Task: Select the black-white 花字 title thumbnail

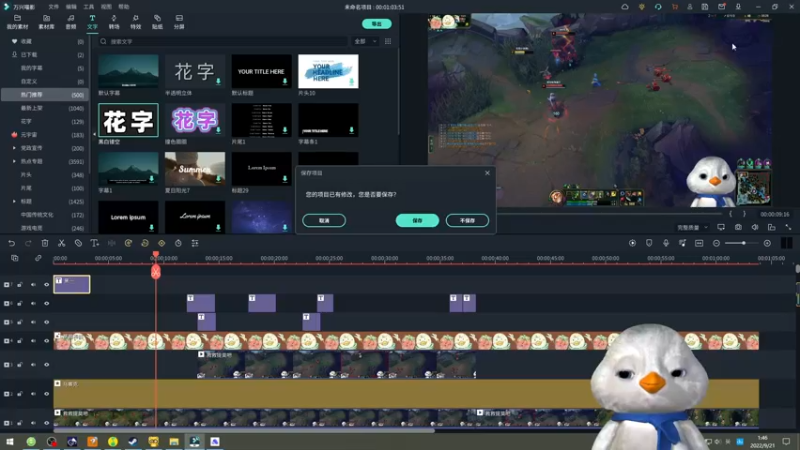Action: 128,120
